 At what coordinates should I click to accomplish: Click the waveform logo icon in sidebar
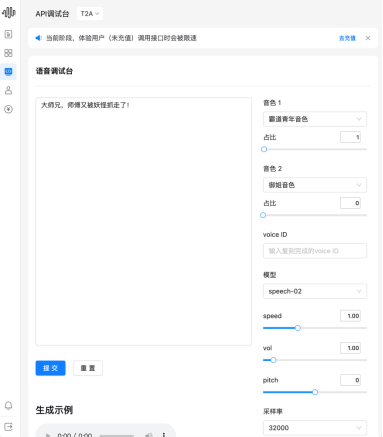point(8,12)
